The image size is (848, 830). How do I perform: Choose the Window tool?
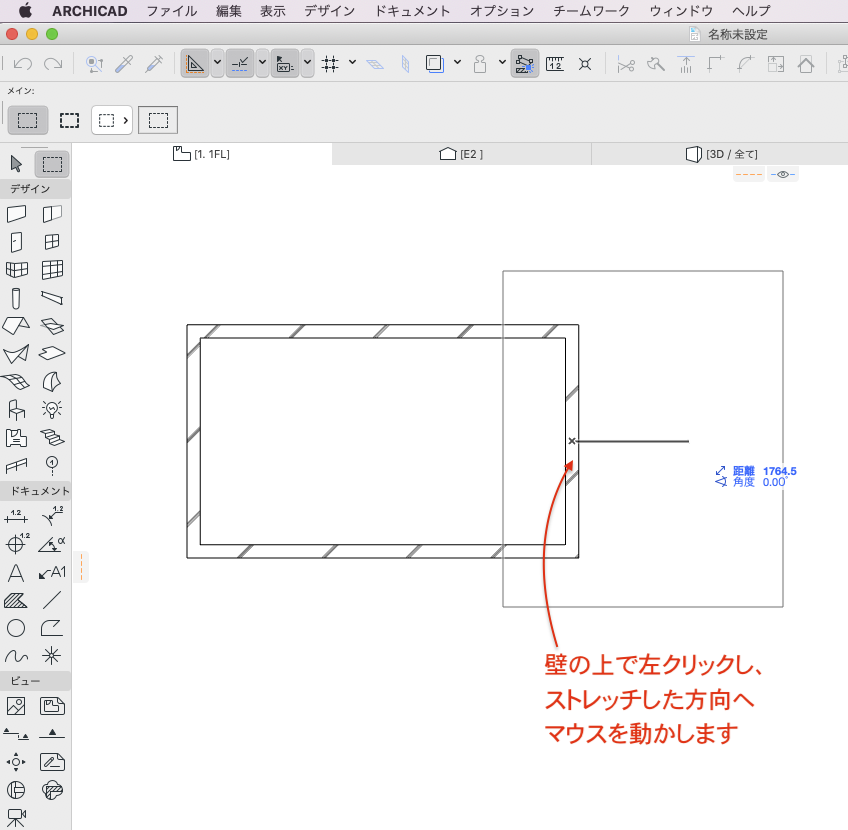tap(52, 242)
